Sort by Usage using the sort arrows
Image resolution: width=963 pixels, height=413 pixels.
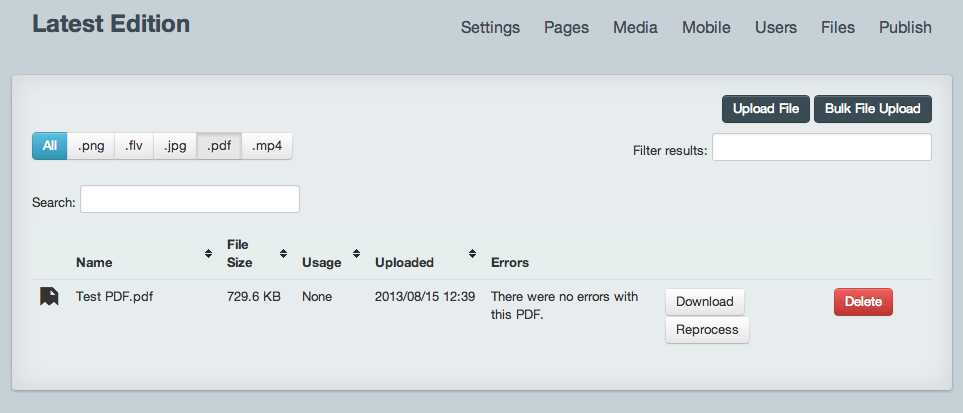(x=356, y=253)
